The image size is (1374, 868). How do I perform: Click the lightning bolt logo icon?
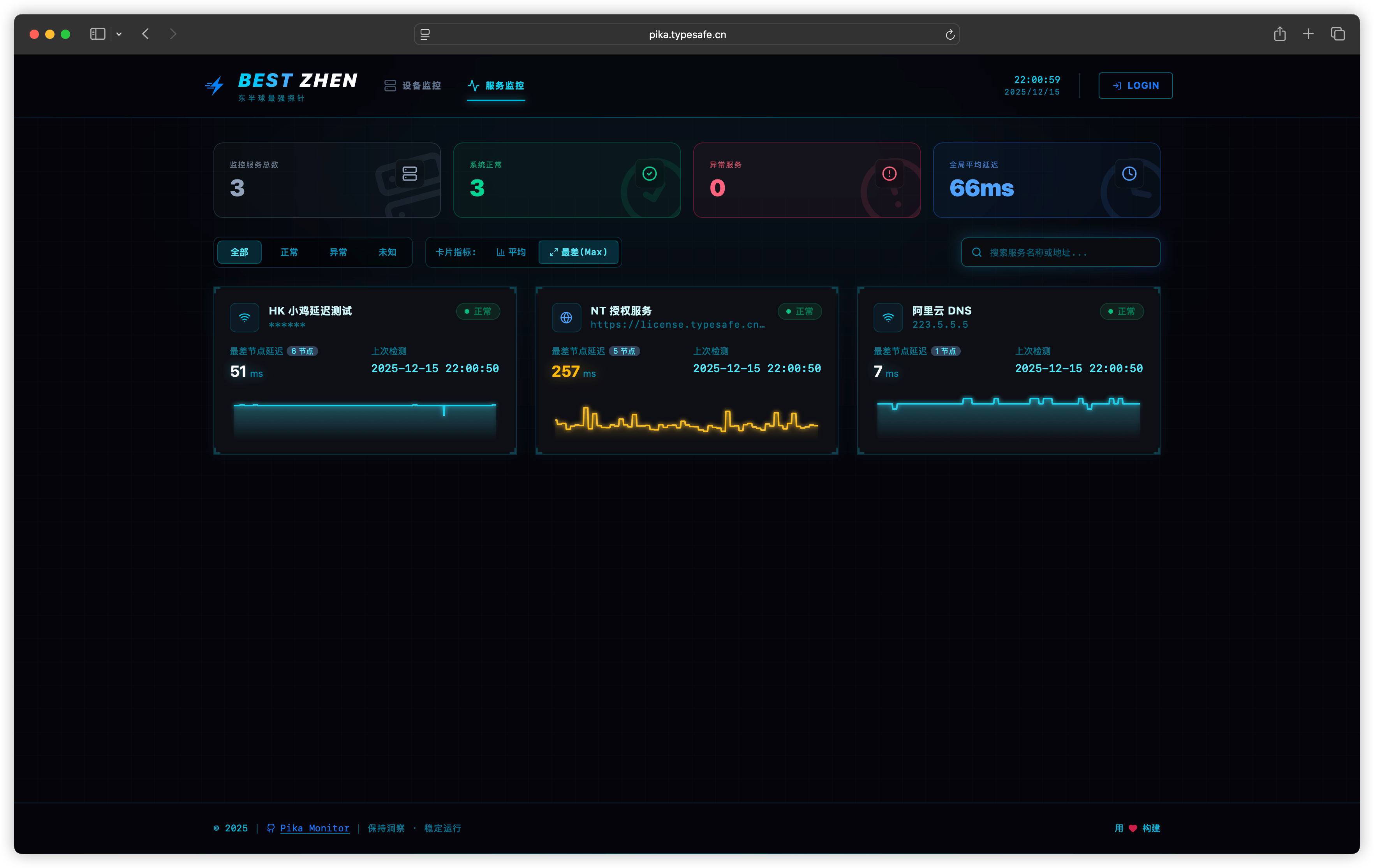coord(215,86)
